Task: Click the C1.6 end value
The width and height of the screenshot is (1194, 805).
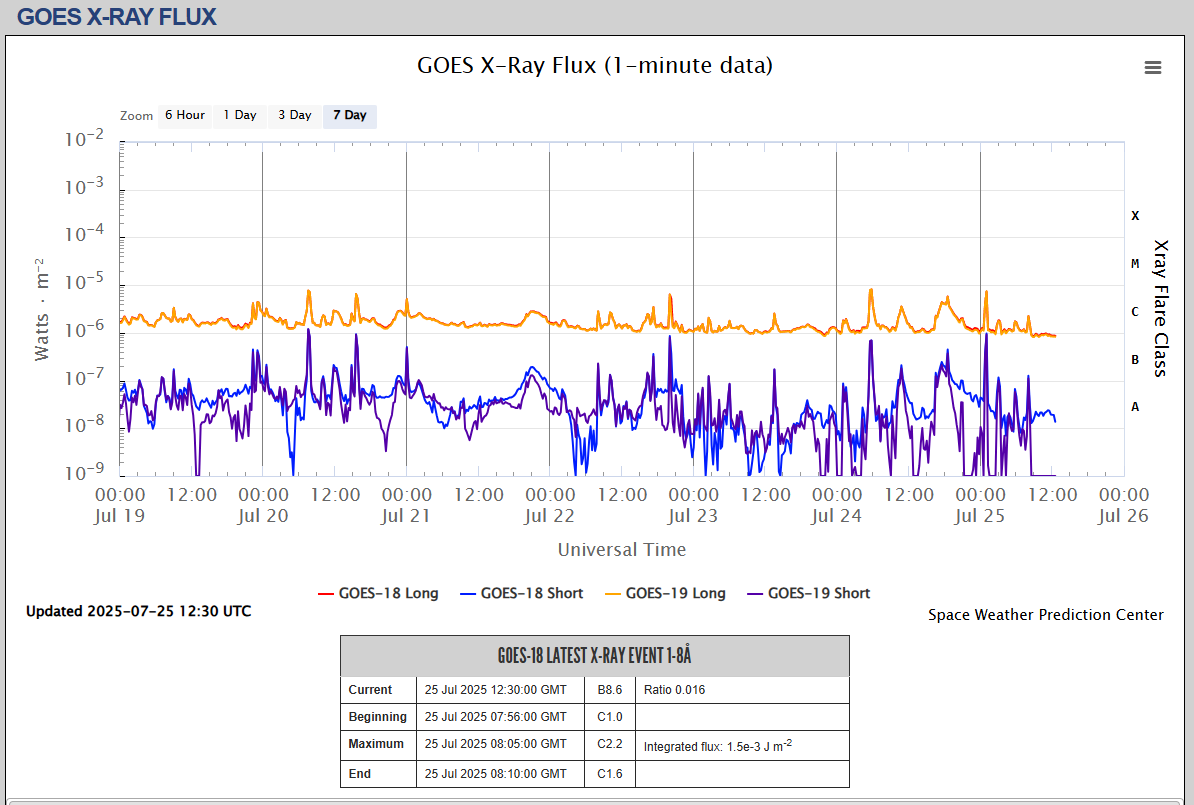Action: tap(610, 774)
